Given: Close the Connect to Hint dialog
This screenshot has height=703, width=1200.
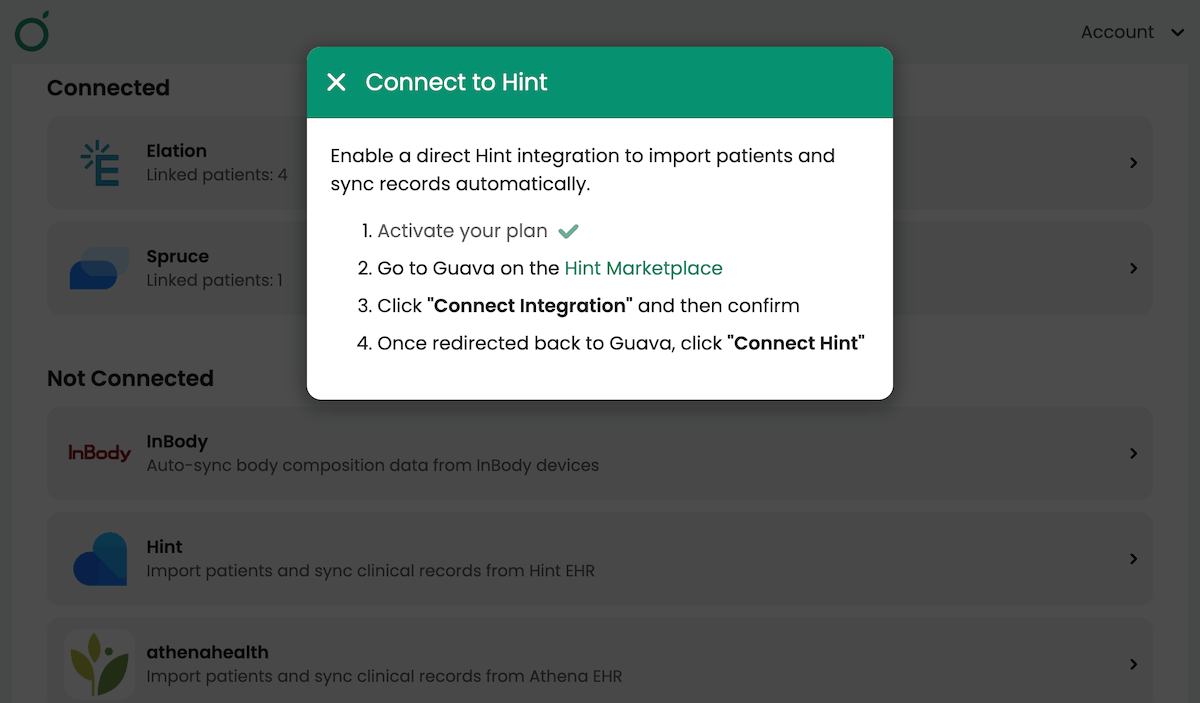Looking at the screenshot, I should (x=336, y=82).
